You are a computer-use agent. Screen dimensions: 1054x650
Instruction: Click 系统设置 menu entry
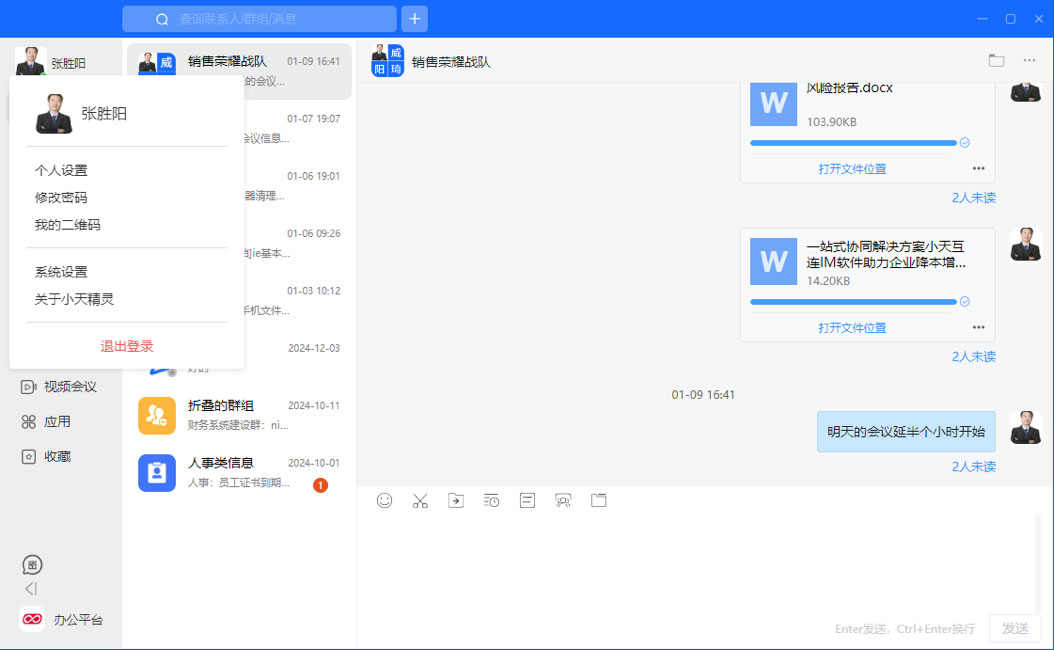(61, 272)
